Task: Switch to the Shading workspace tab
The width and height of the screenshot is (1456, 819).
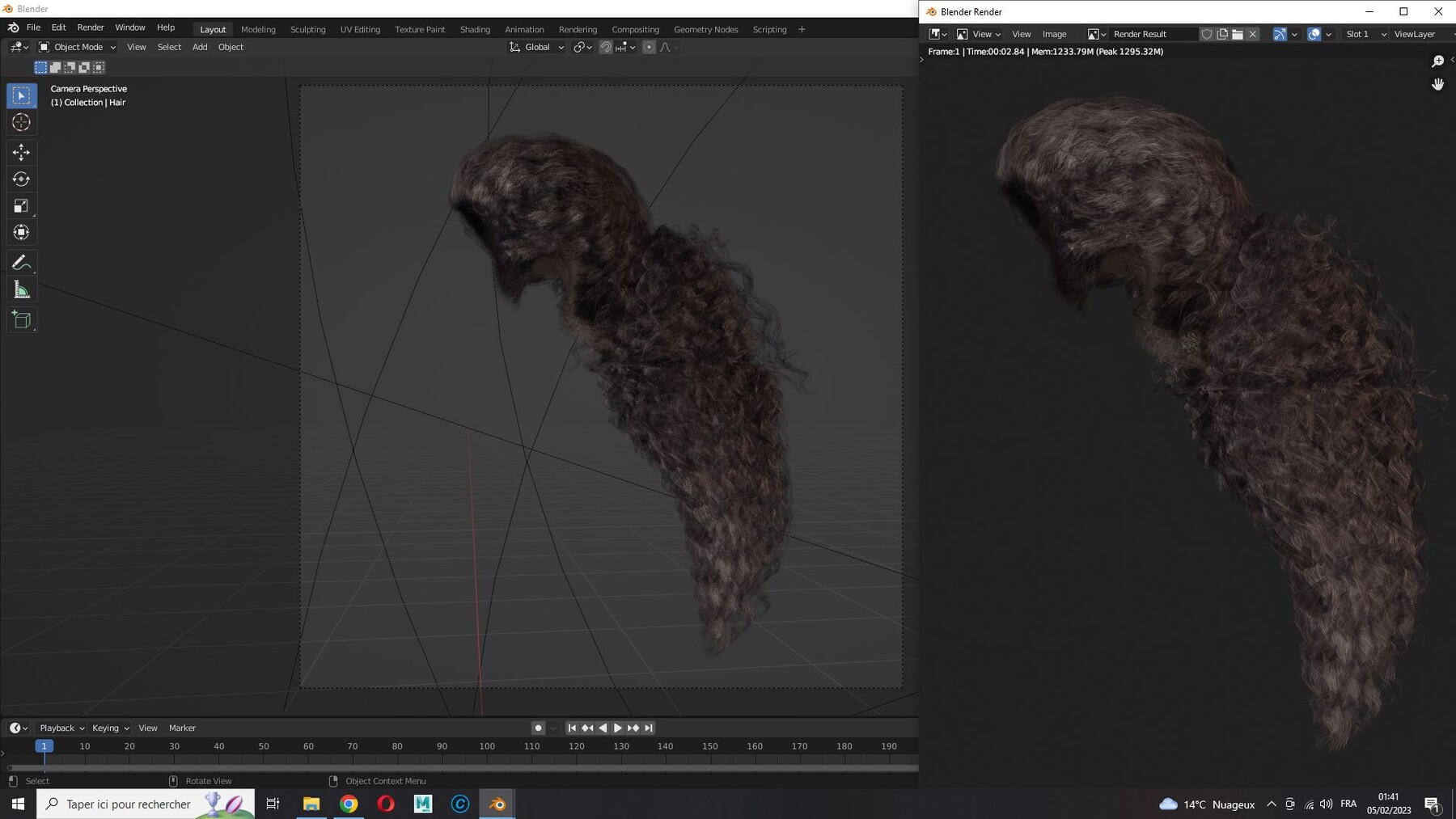Action: 475,29
